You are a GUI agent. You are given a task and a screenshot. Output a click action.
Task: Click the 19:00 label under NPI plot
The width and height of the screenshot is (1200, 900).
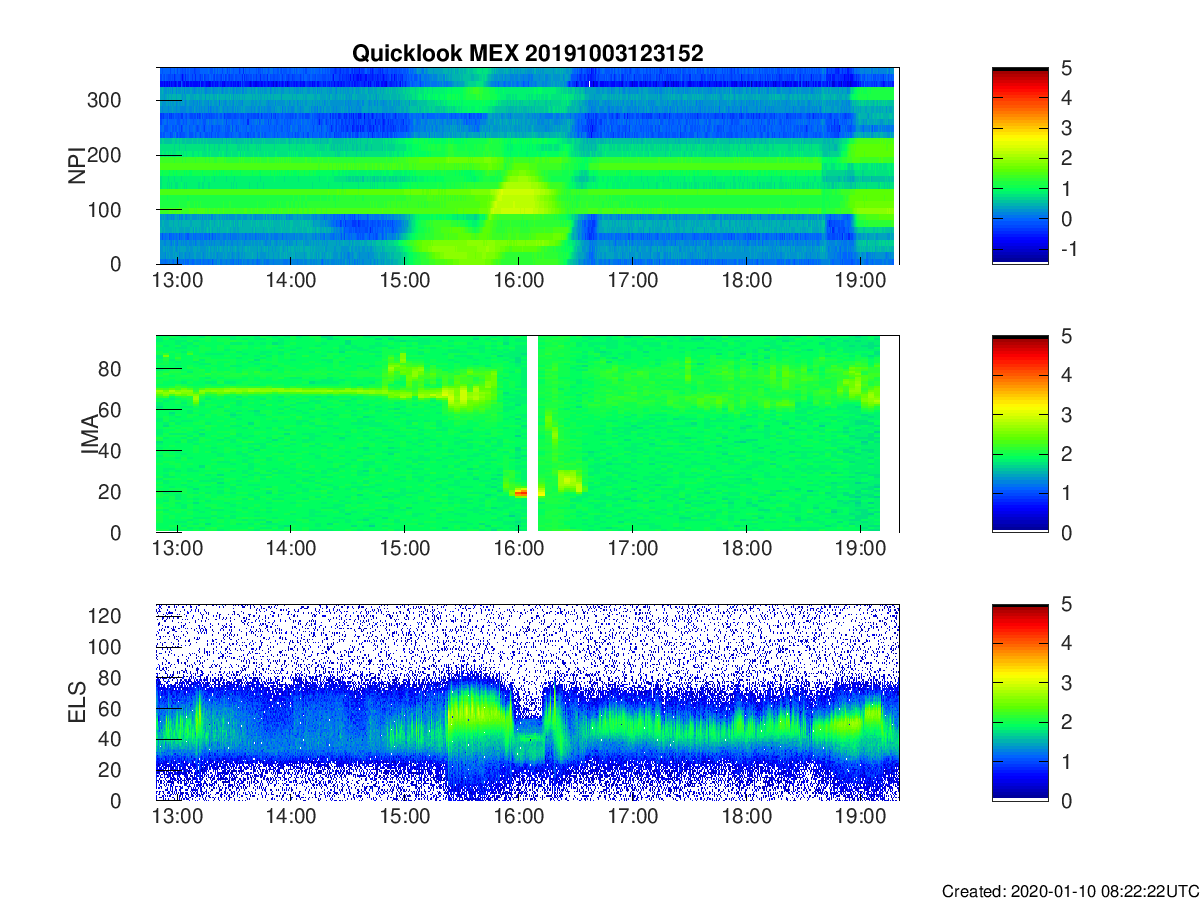[x=862, y=280]
